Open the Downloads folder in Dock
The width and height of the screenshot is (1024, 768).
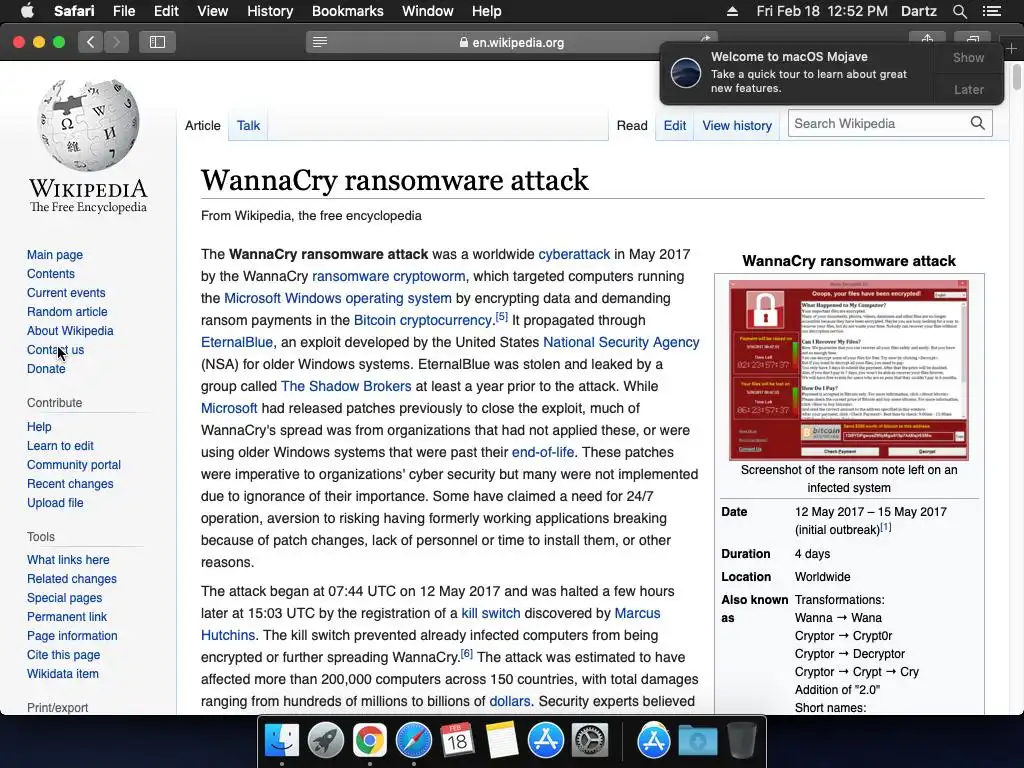coord(697,741)
